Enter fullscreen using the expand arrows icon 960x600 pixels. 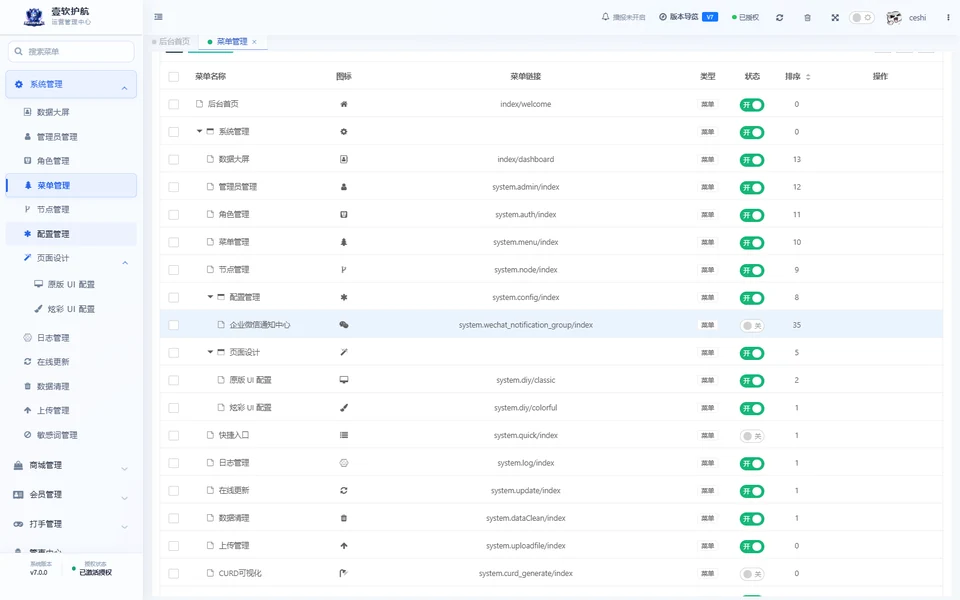tap(835, 18)
